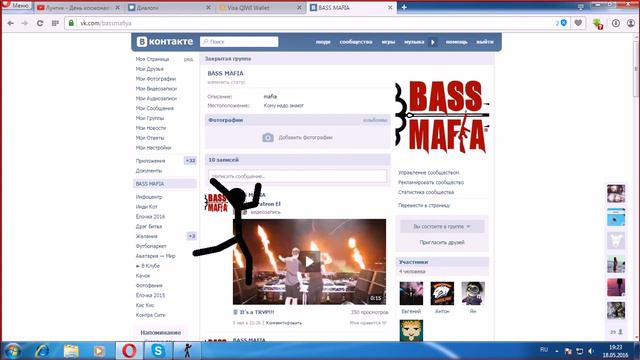Screen dimensions: 640x360
Task: Open Мои Настройки in sidebar
Action: 153,148
